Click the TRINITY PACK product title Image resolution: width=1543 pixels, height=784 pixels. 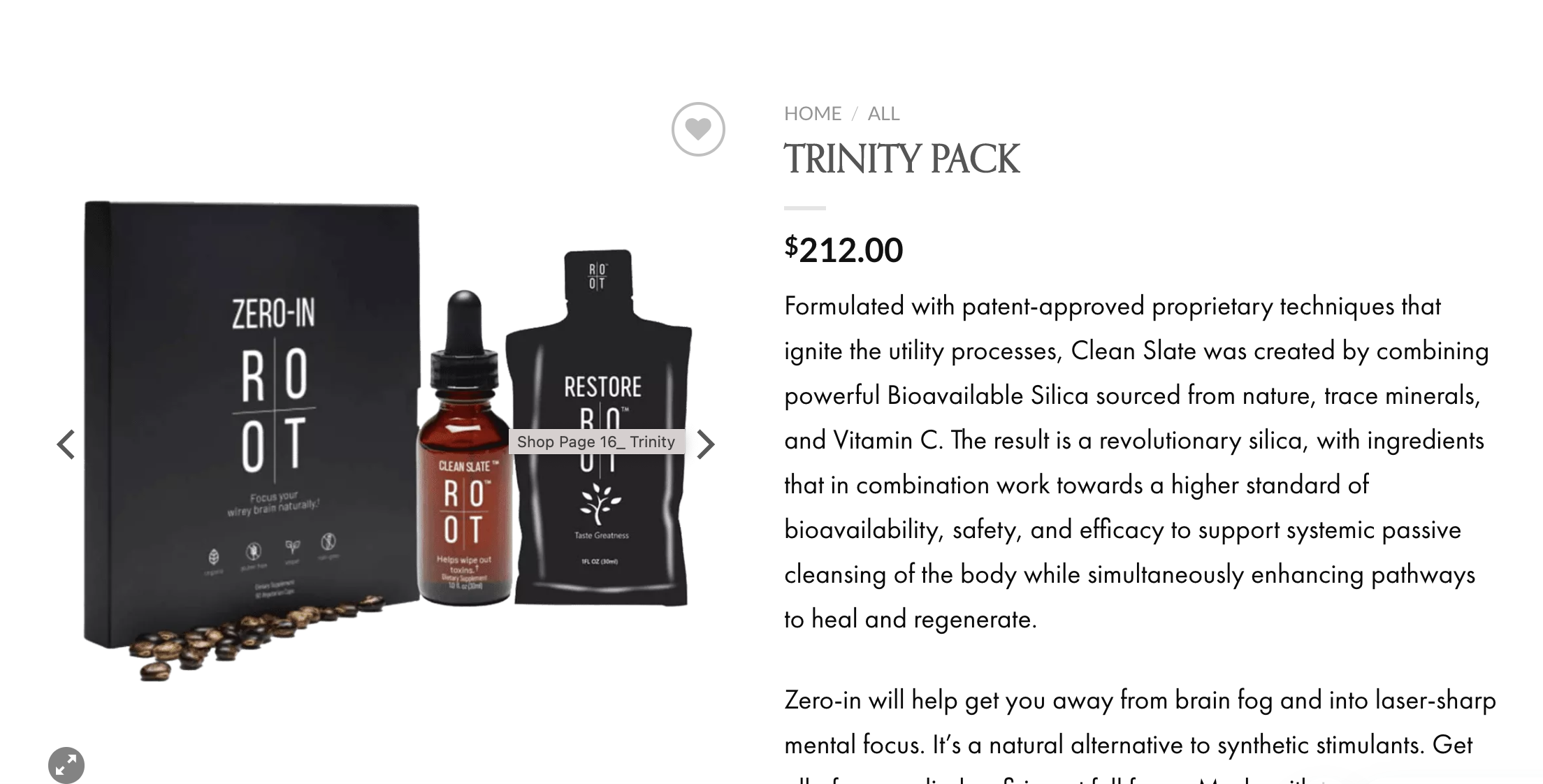click(902, 159)
